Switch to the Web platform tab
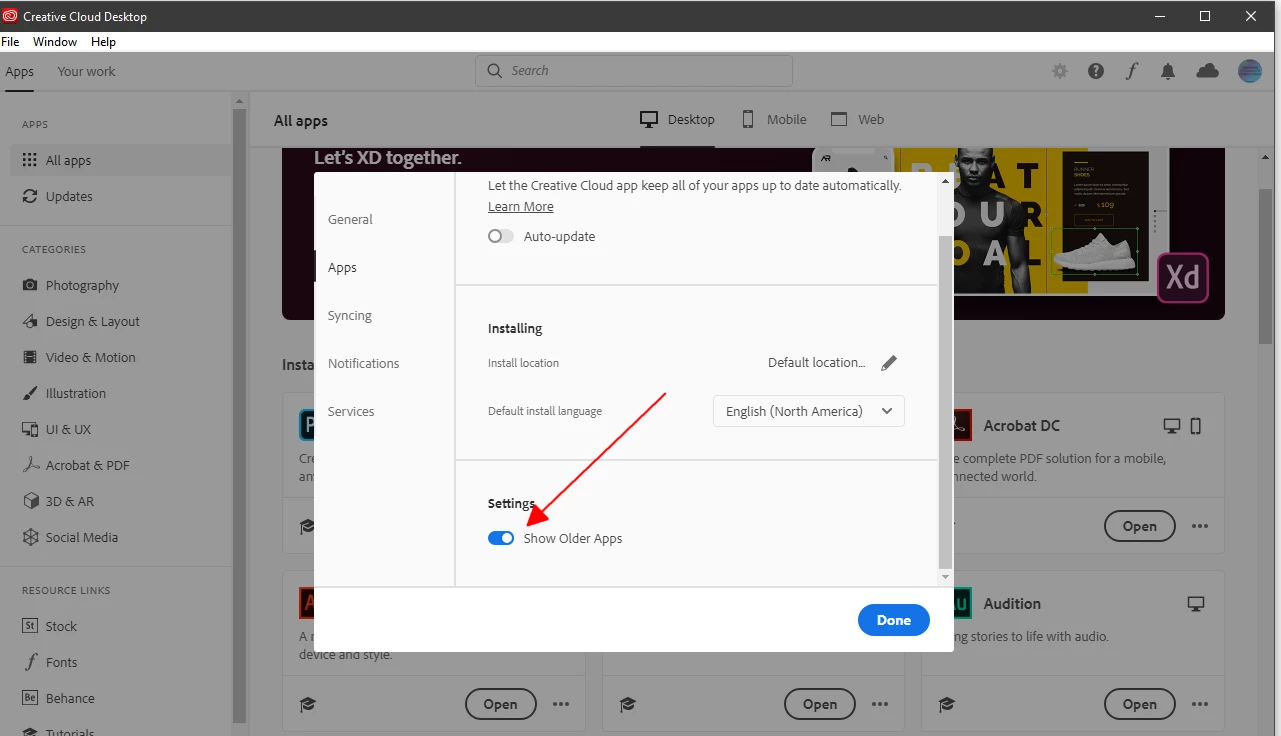 pyautogui.click(x=857, y=119)
